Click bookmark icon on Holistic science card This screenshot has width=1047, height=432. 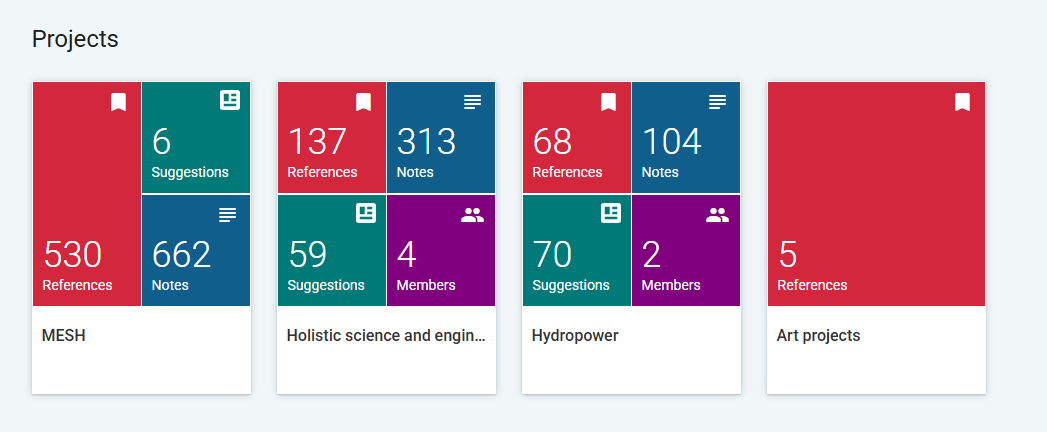(363, 102)
